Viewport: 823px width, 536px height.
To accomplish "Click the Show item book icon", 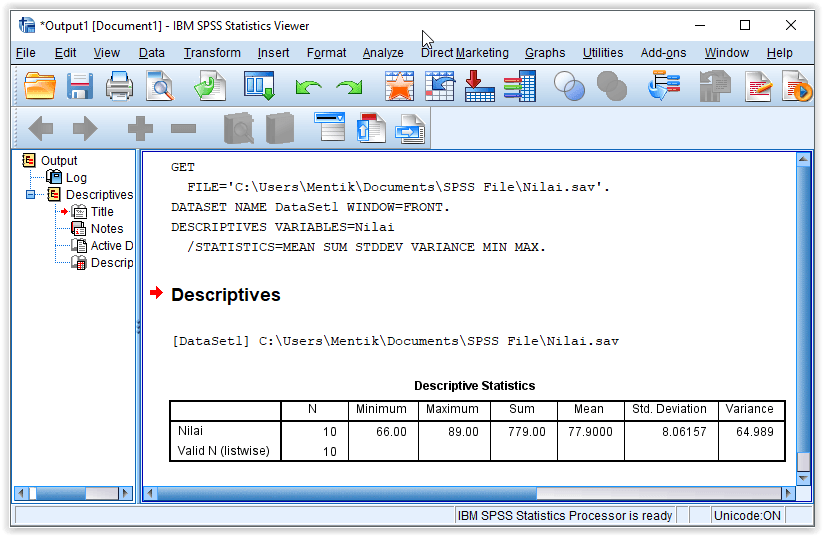I will coord(239,128).
